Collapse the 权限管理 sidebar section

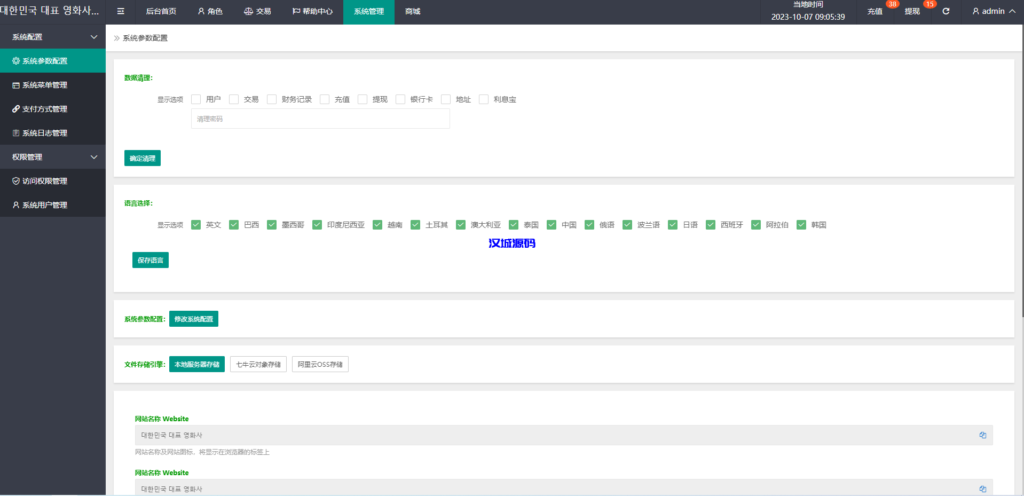(94, 157)
